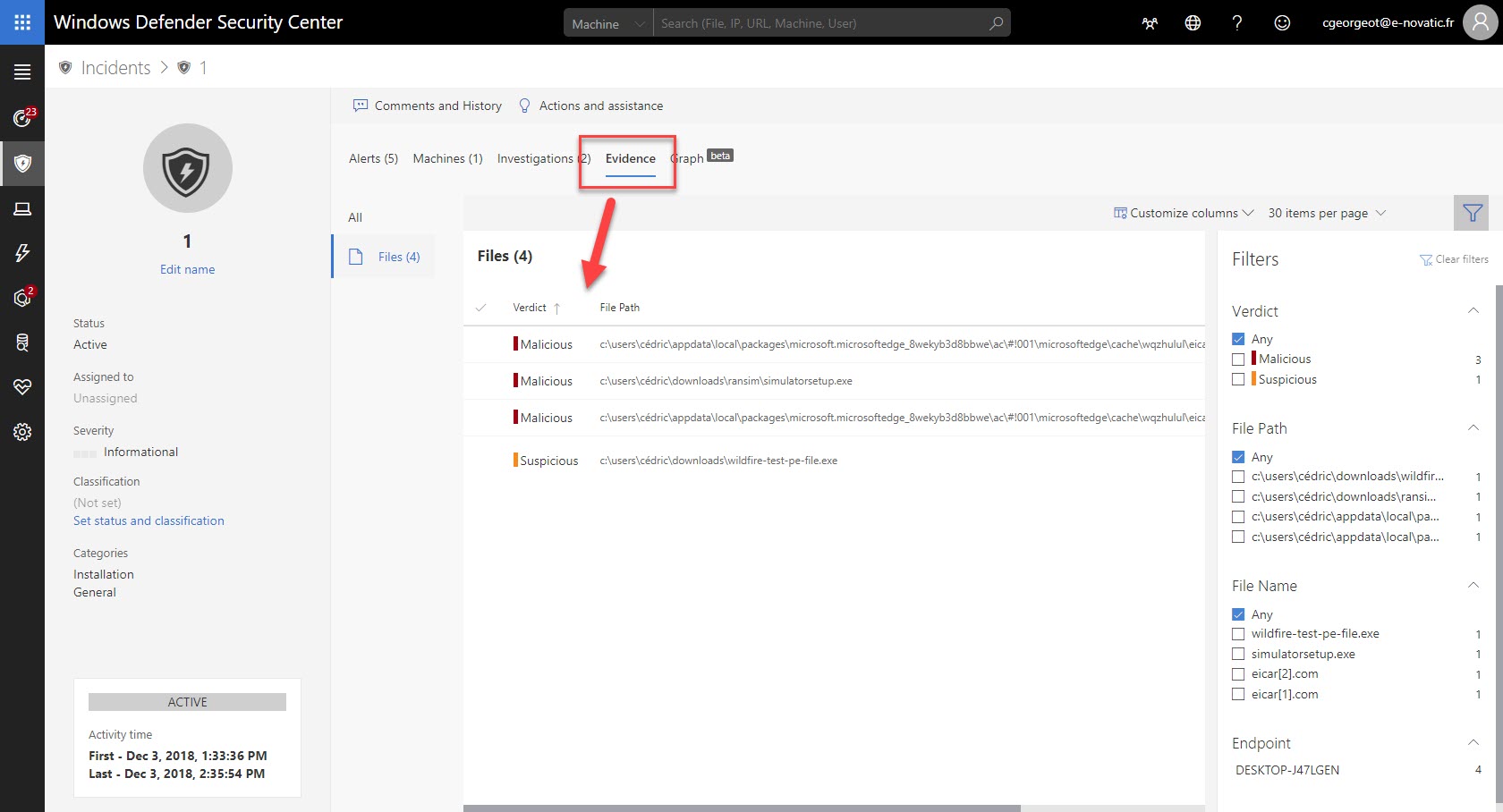1503x812 pixels.
Task: Click the horizontal scrollbar under files table
Action: 742,808
